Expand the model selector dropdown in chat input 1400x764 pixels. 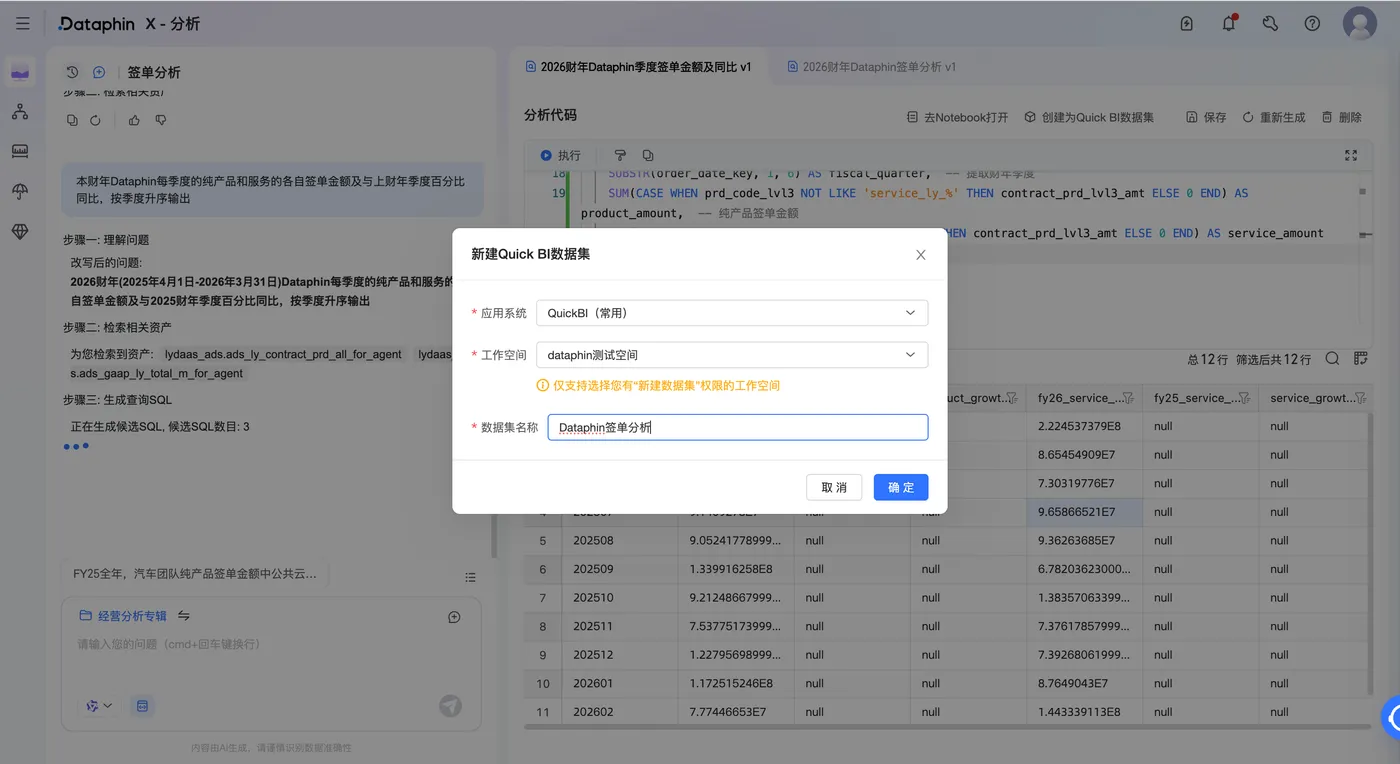99,706
